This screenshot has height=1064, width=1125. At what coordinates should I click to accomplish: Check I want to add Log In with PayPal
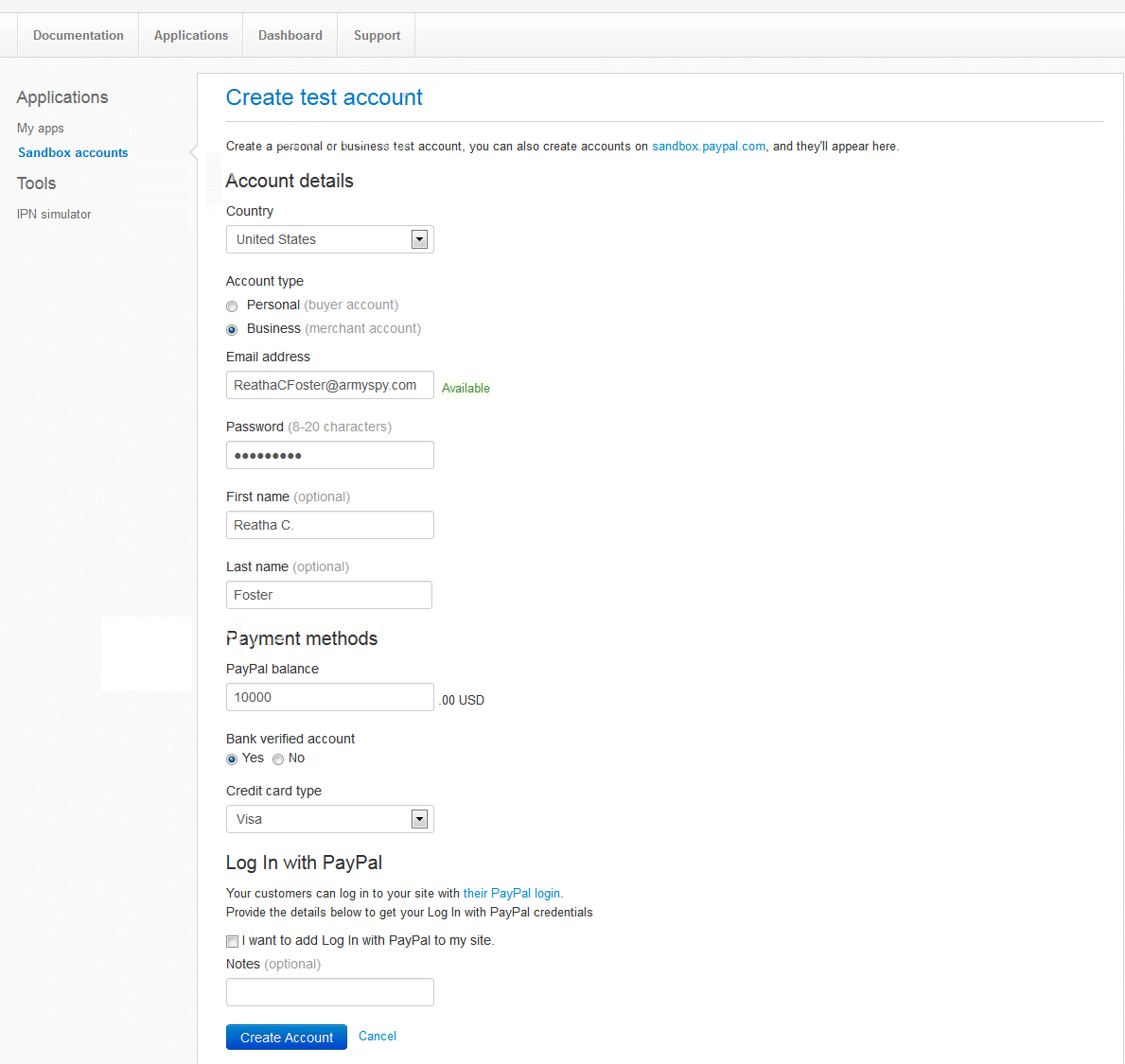tap(233, 941)
